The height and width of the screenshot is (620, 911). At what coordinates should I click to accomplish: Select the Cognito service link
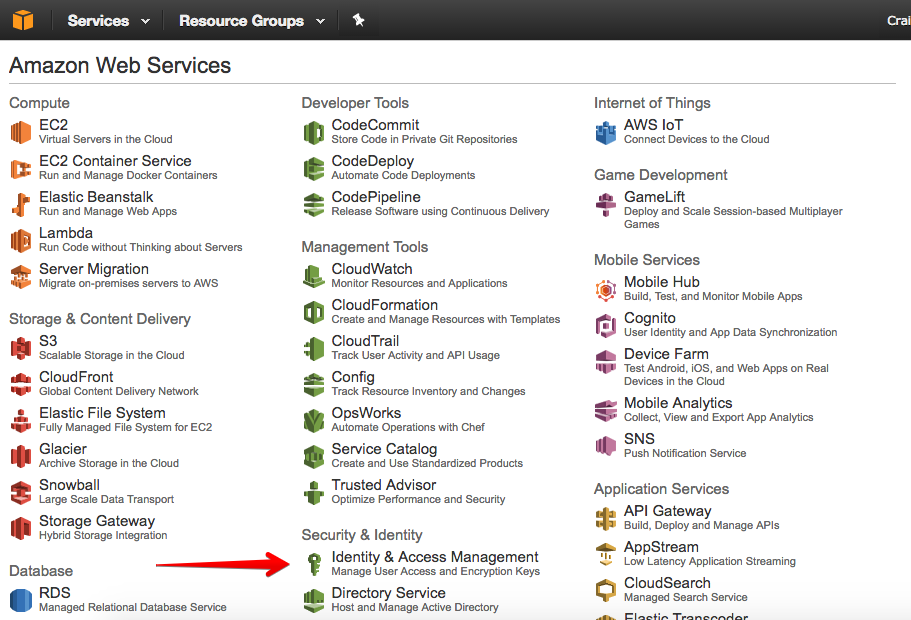coord(650,318)
